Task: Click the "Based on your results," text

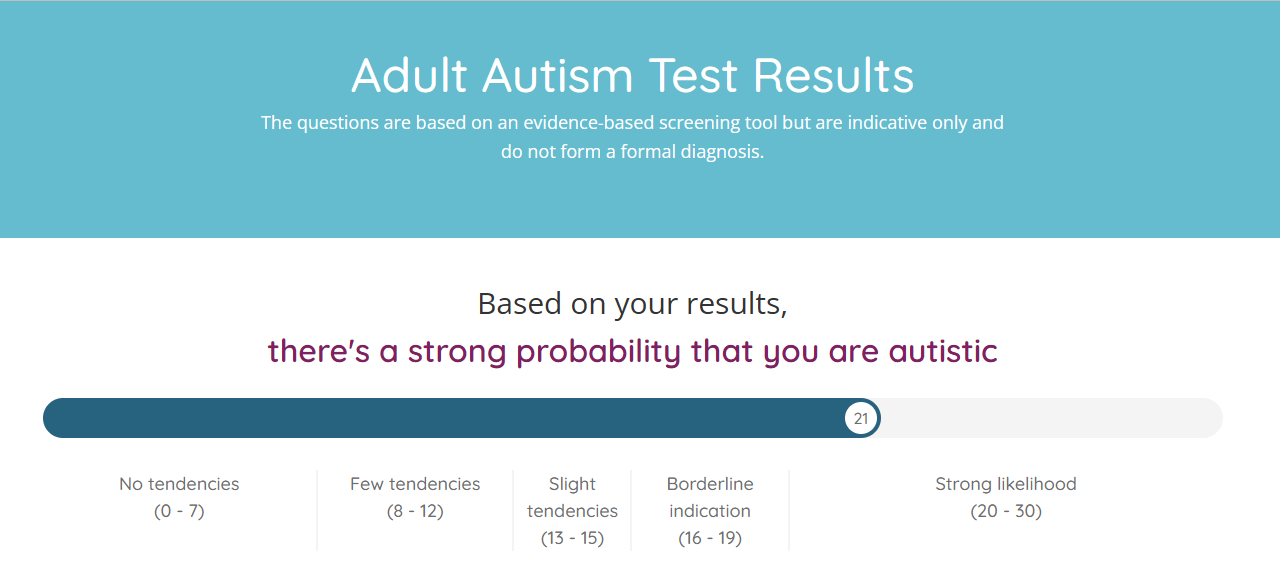Action: coord(632,303)
